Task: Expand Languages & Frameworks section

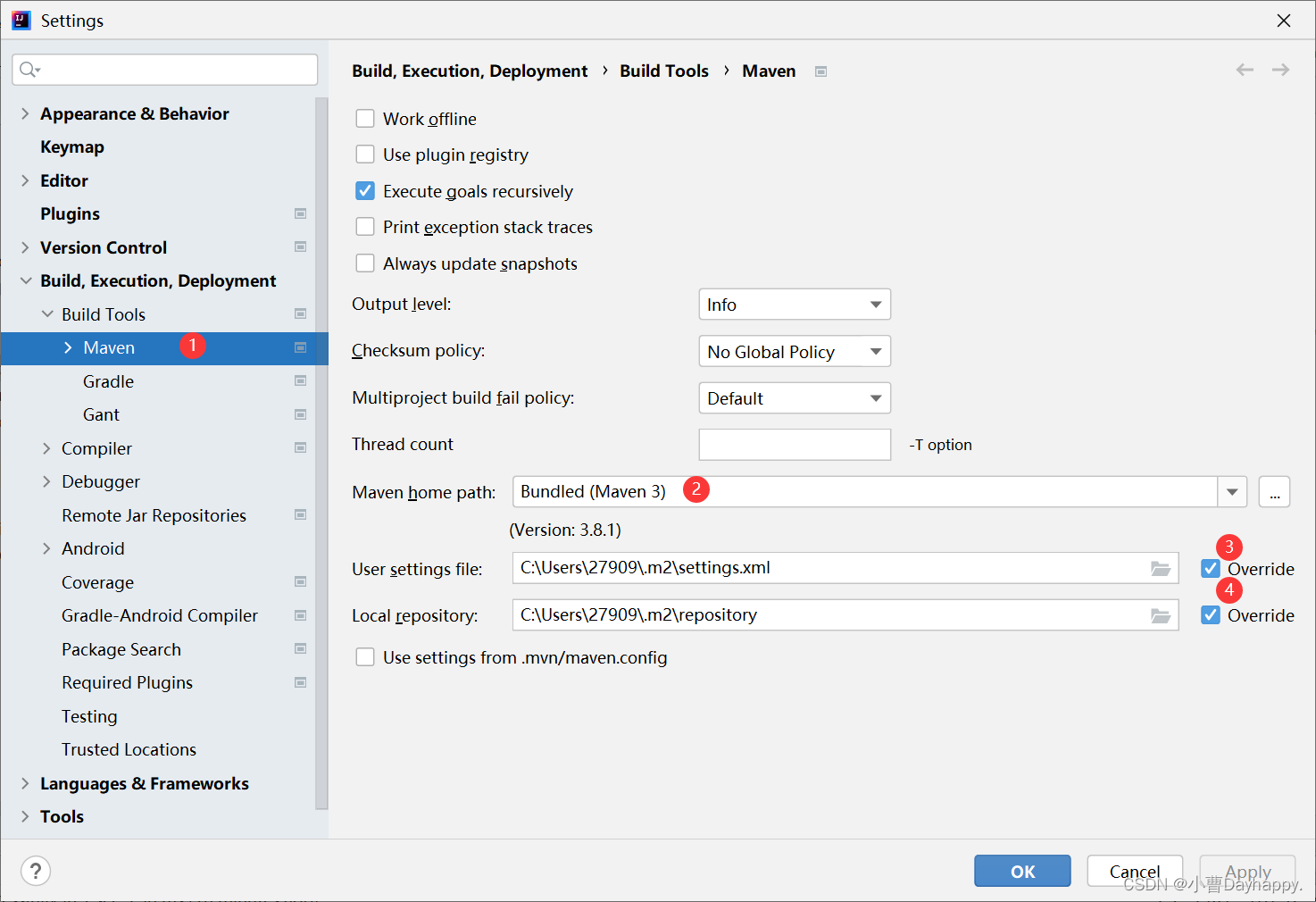Action: click(25, 783)
